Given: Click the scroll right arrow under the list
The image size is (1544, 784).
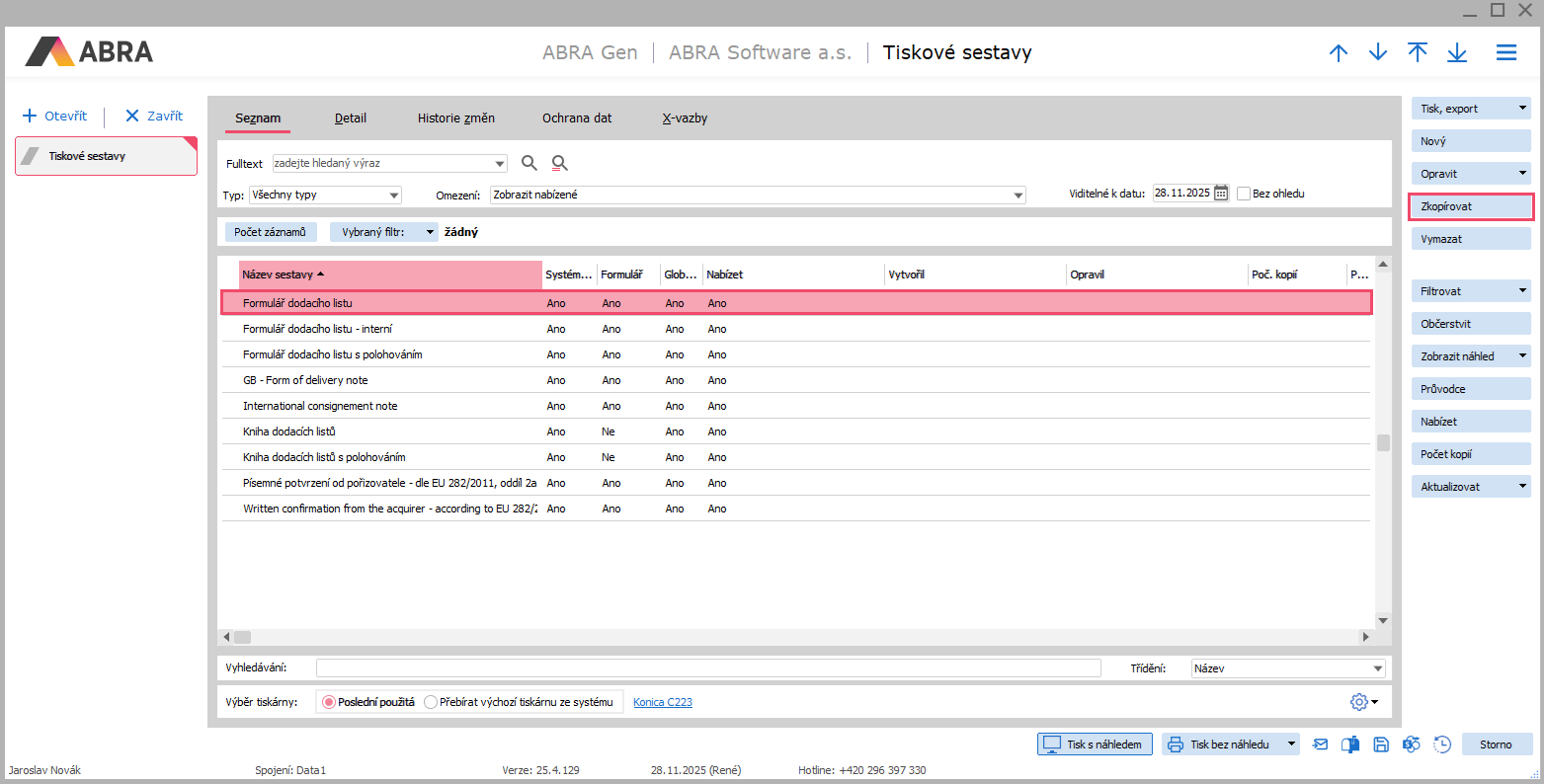Looking at the screenshot, I should (1366, 637).
